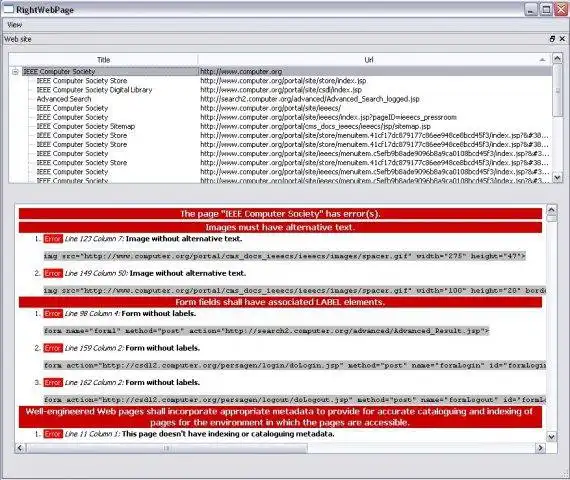Click the Error badge for Line 159 Column 2
Screen dimensions: 570x480
click(x=53, y=348)
